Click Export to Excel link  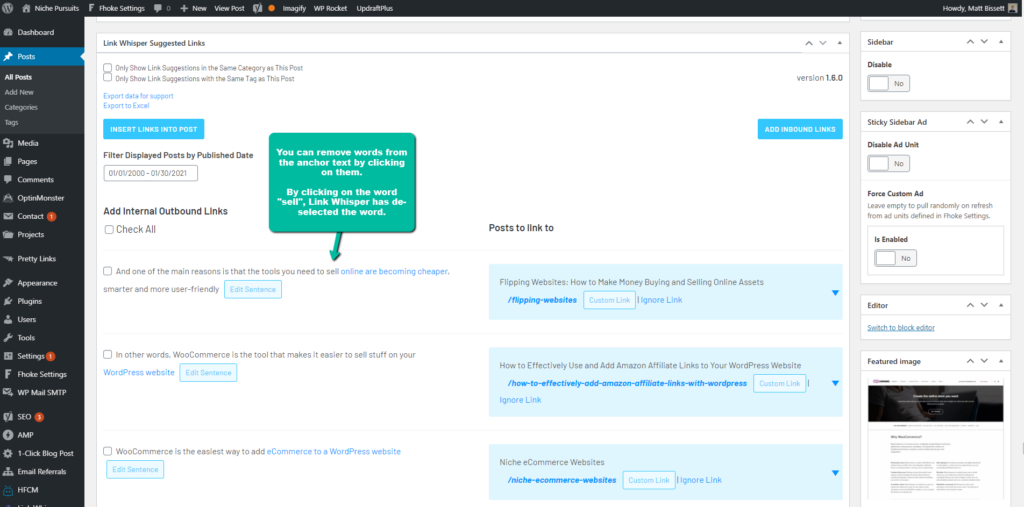coord(126,105)
